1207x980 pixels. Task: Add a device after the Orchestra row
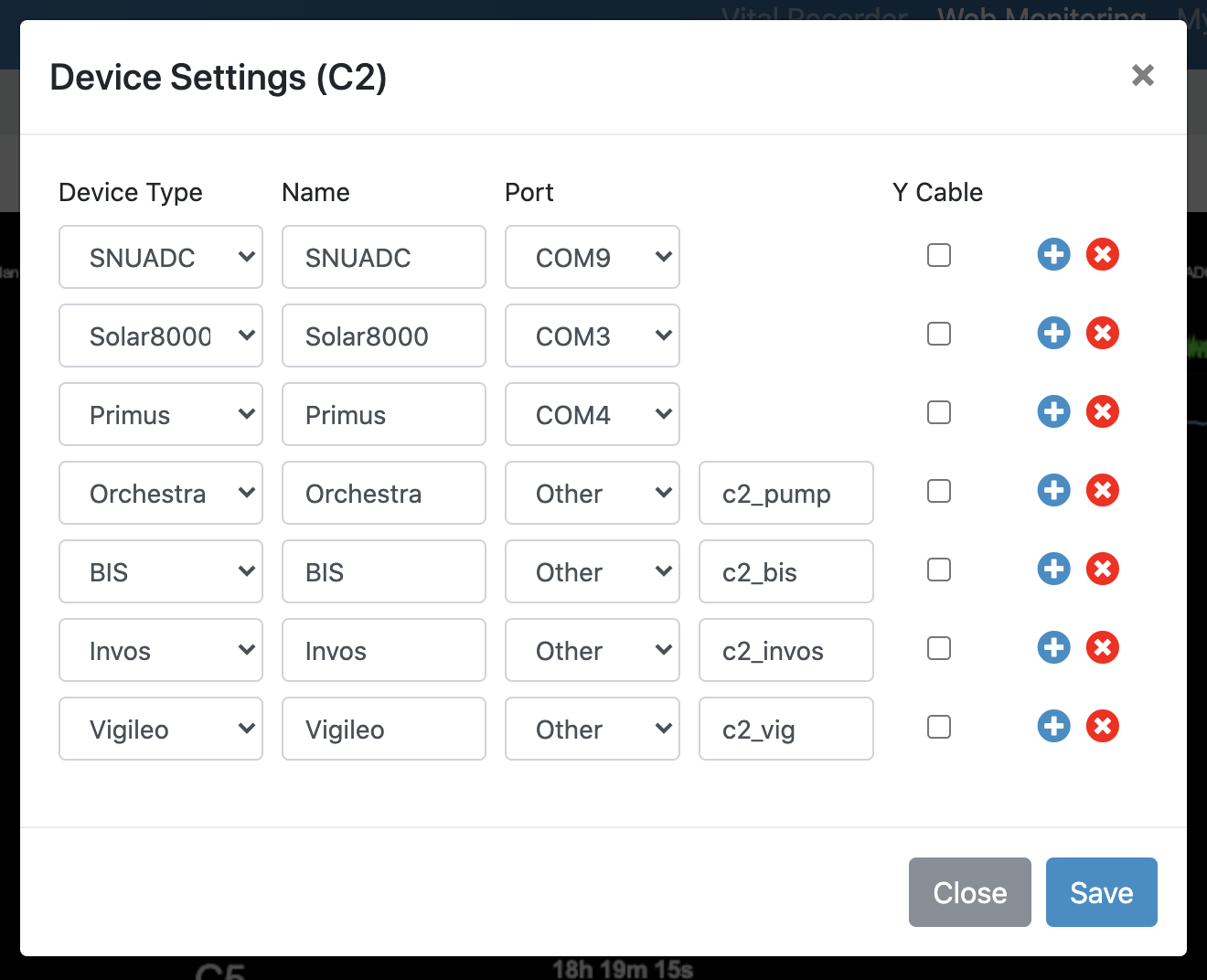[1054, 490]
